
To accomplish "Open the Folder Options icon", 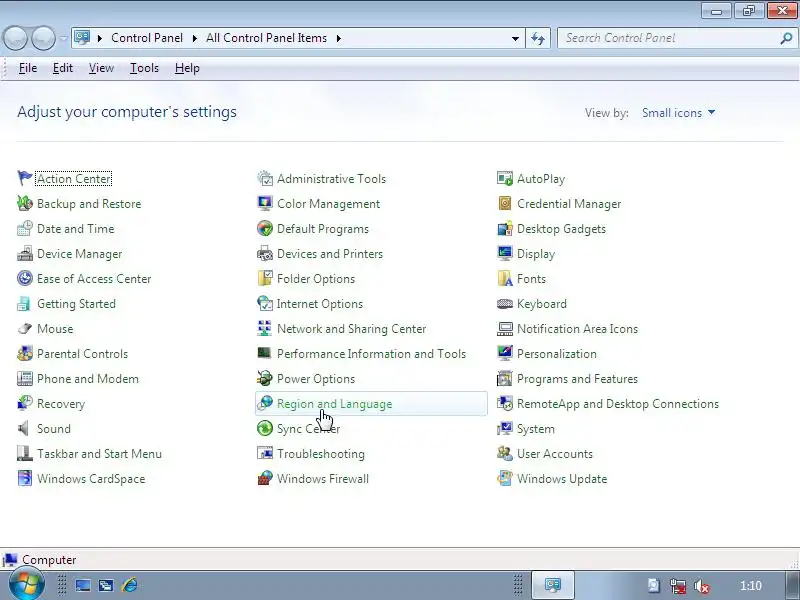I will [265, 278].
